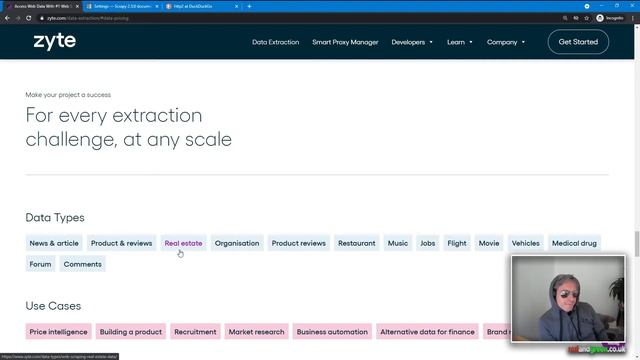Select the Organisation data type

237,243
